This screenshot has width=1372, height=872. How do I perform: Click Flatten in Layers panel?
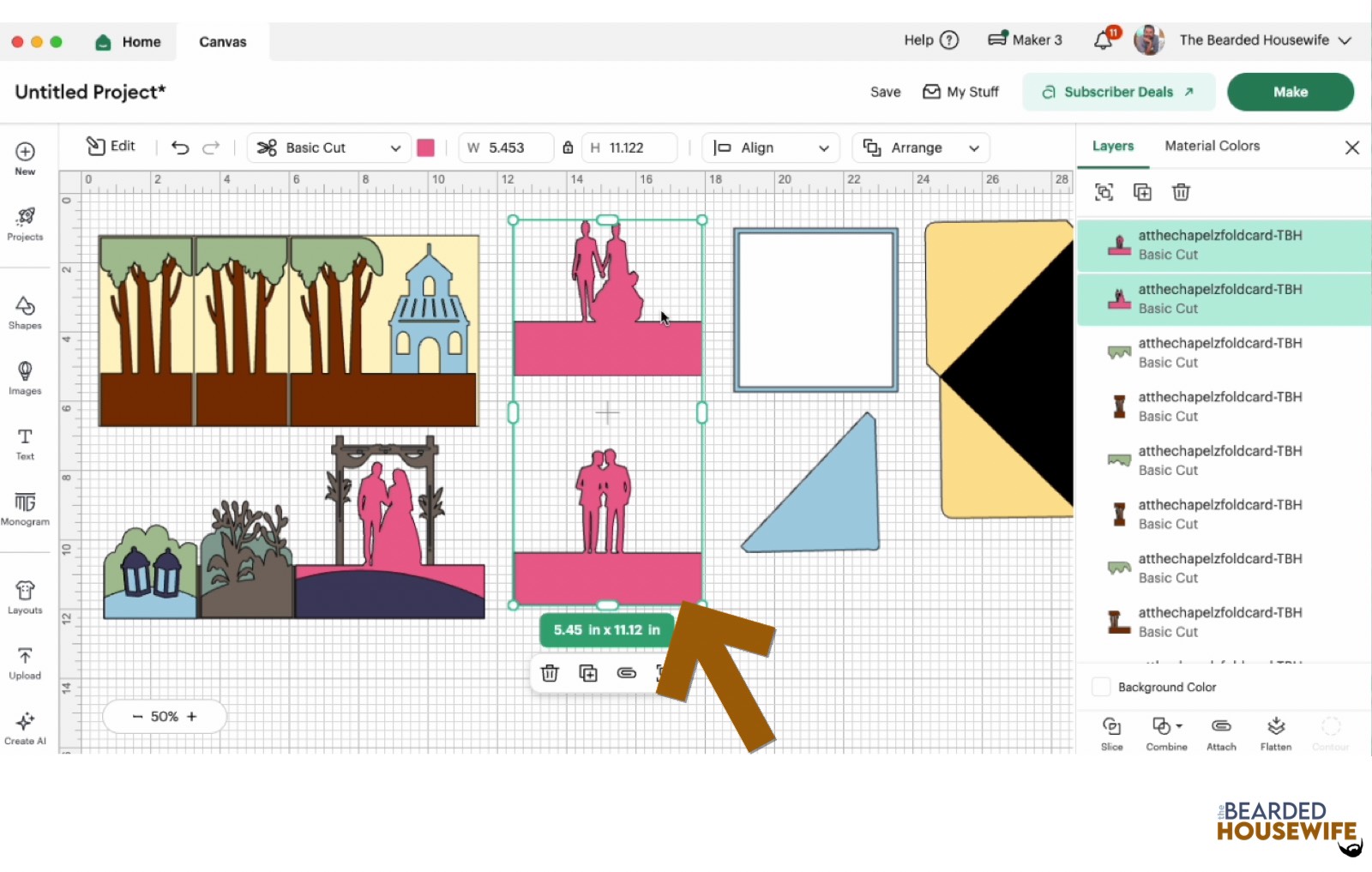1275,733
